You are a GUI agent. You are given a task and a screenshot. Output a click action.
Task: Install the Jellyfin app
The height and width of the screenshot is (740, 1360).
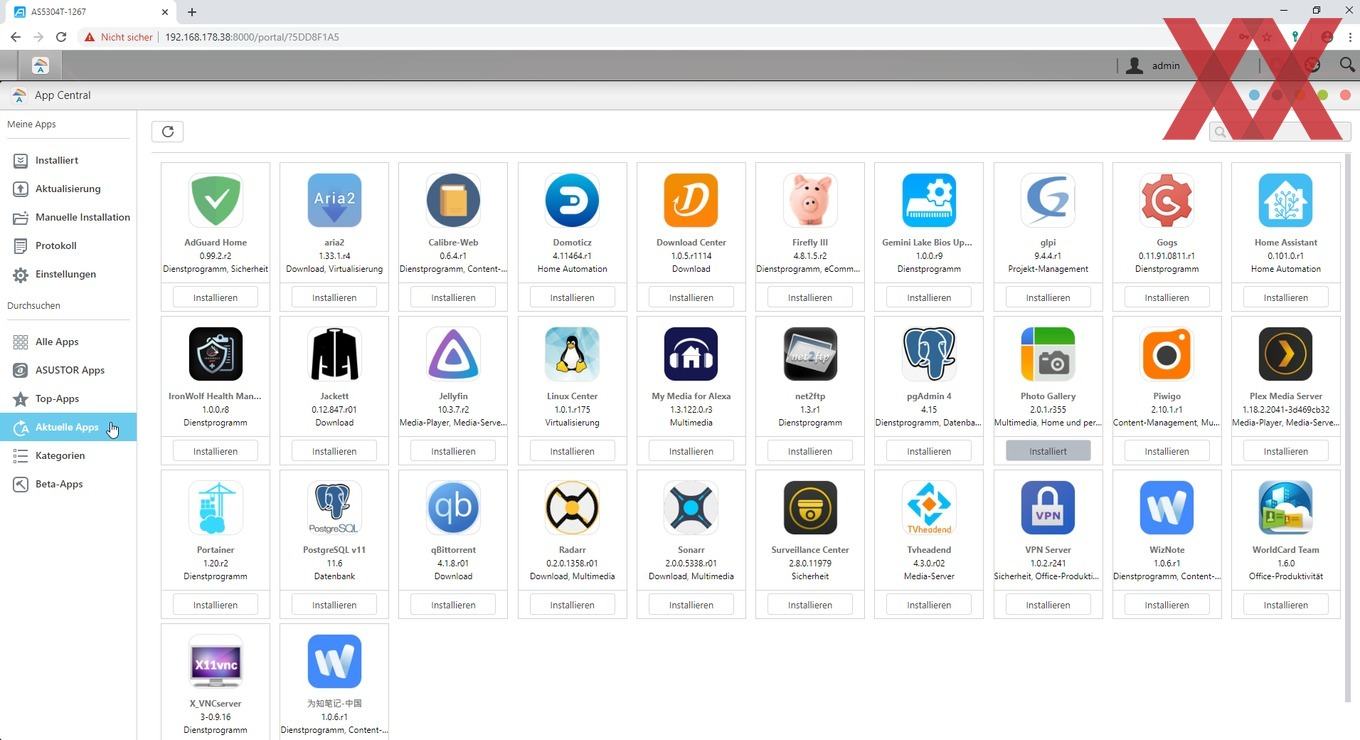coord(453,451)
